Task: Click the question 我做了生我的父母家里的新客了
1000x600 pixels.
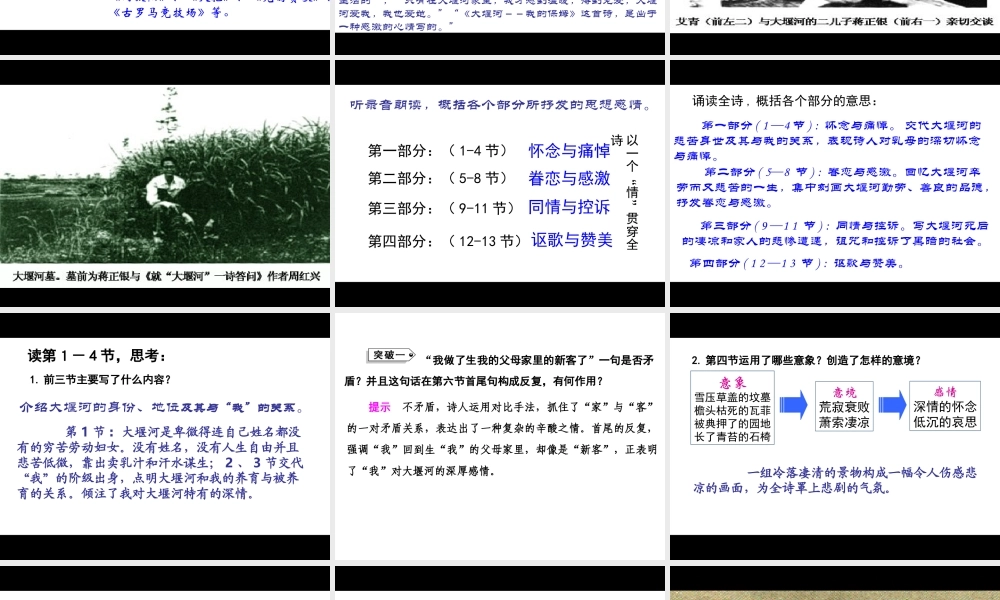Action: (x=500, y=370)
